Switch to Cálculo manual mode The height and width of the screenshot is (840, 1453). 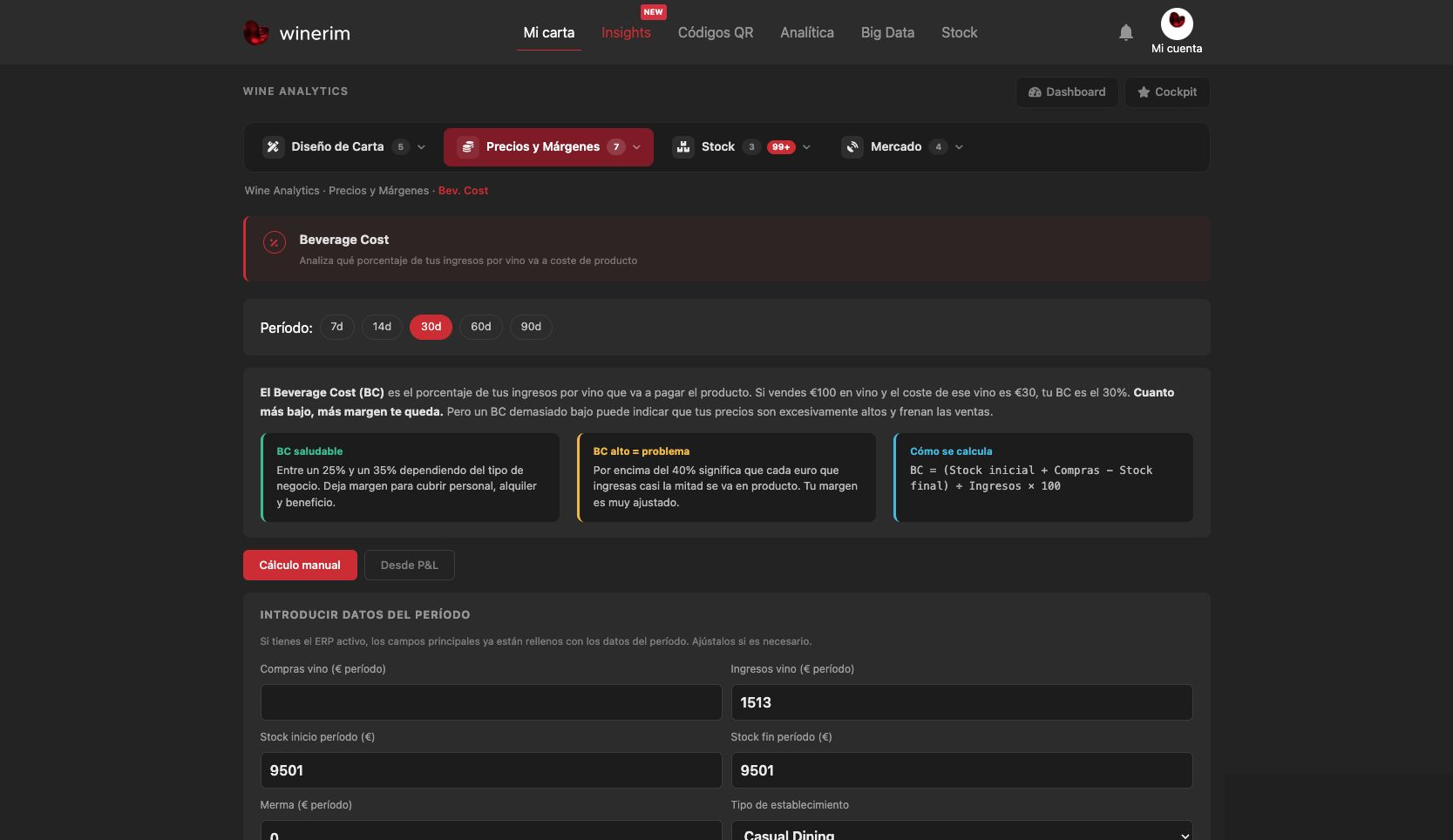(300, 566)
